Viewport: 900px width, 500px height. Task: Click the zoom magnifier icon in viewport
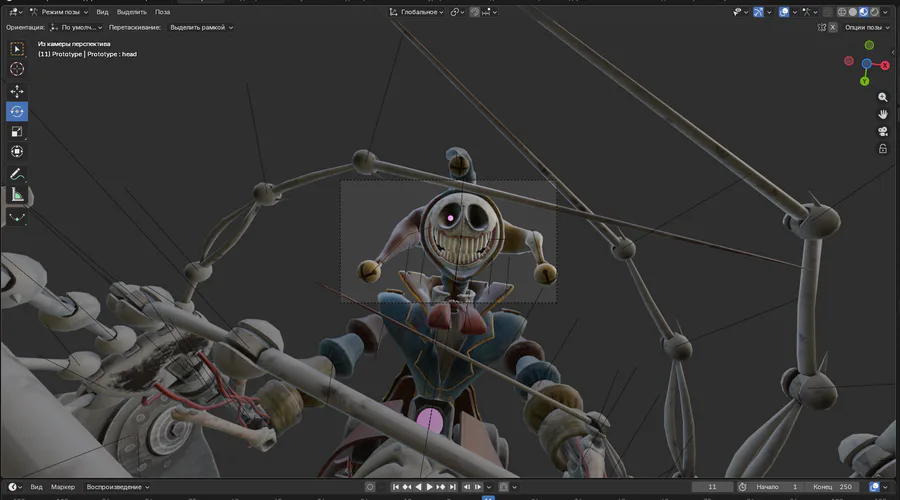[x=883, y=98]
